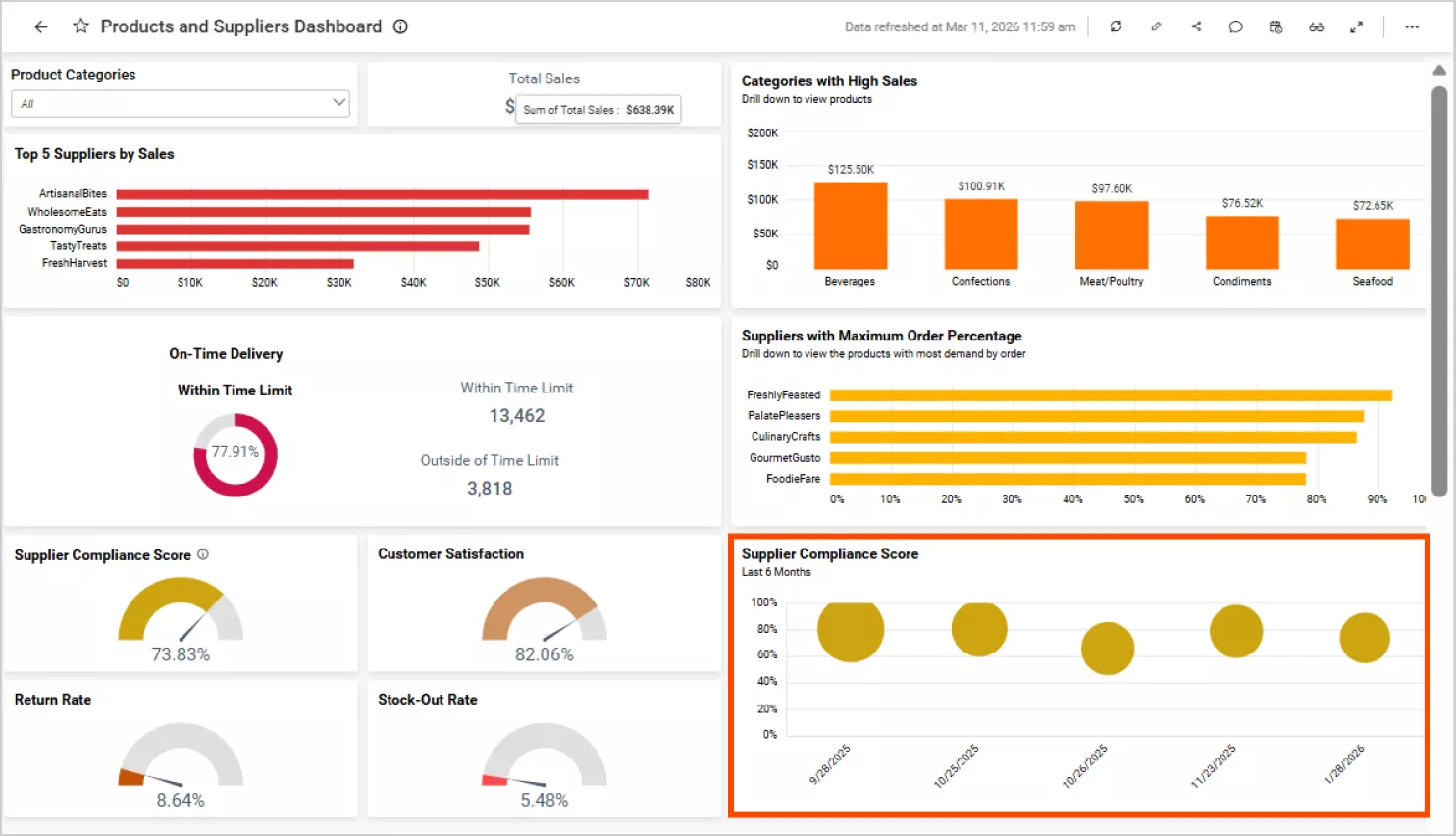Select the 10/26/2025 compliance bubble
1456x836 pixels.
[x=1108, y=649]
